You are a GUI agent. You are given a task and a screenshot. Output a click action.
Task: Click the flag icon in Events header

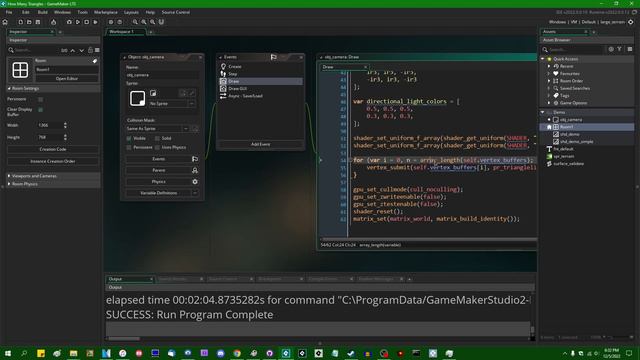tap(273, 57)
